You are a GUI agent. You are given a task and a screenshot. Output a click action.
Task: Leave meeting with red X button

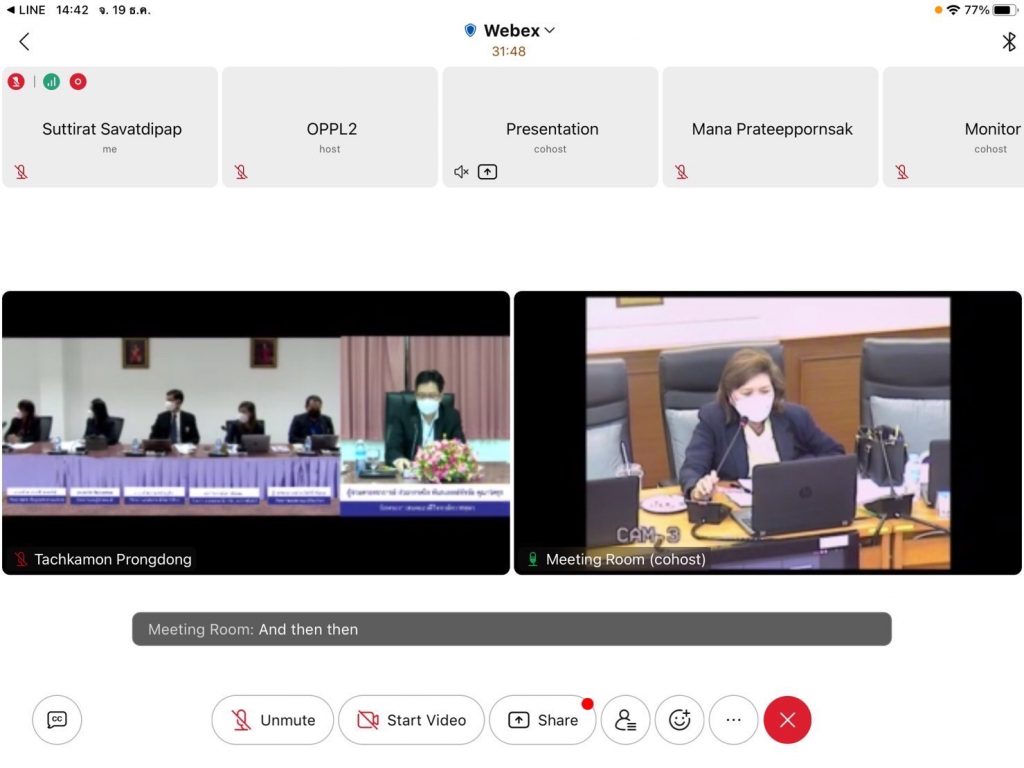click(787, 720)
